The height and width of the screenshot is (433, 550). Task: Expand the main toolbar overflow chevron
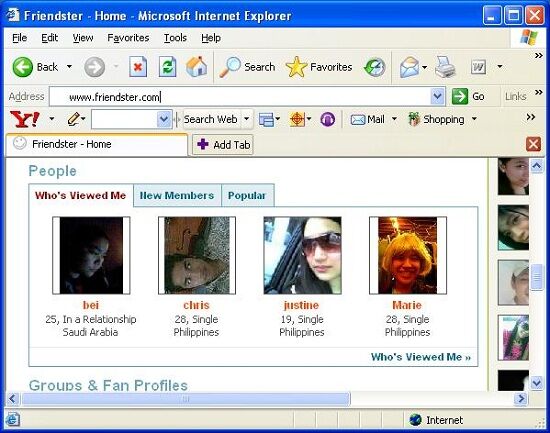(538, 55)
